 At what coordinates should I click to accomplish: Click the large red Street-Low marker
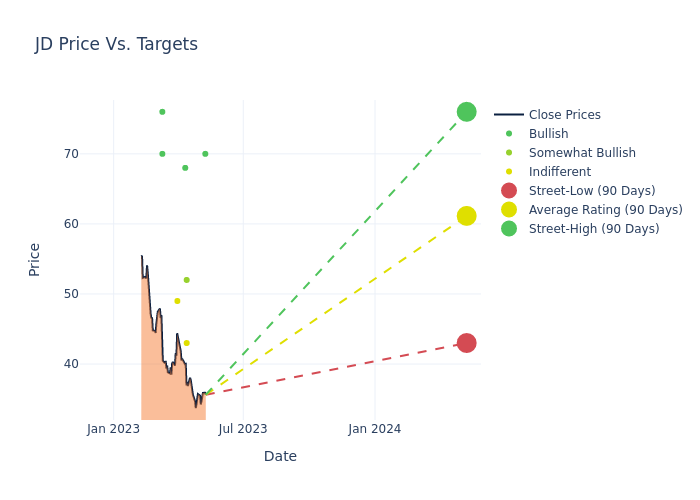[466, 343]
